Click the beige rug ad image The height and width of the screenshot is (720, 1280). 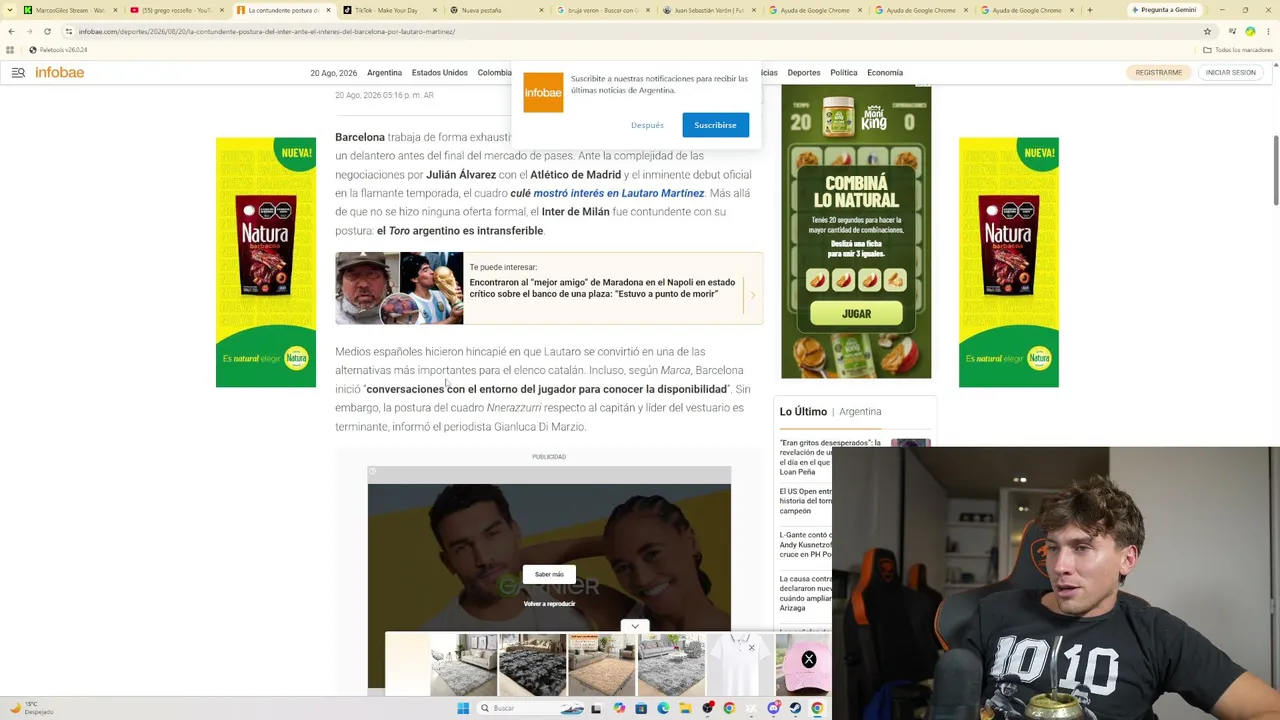coord(602,665)
